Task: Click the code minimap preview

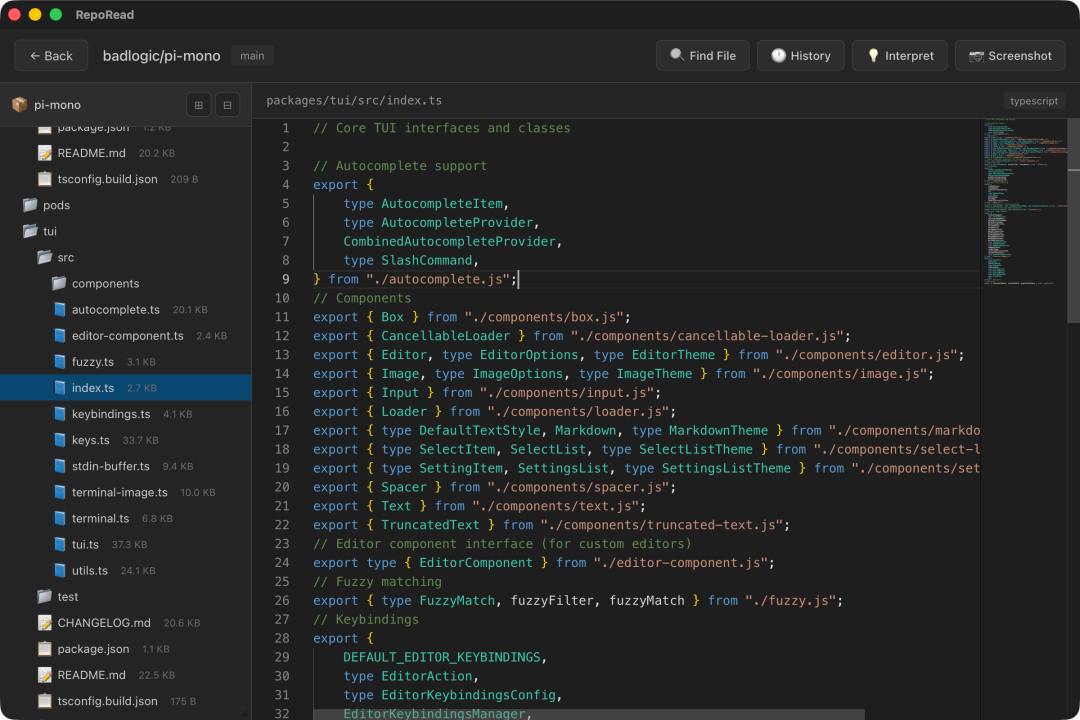Action: point(1024,202)
